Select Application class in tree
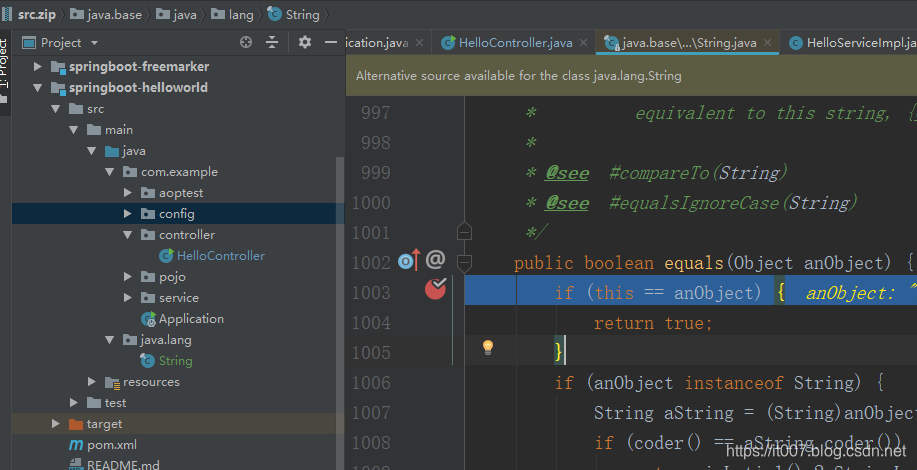 pyautogui.click(x=182, y=319)
